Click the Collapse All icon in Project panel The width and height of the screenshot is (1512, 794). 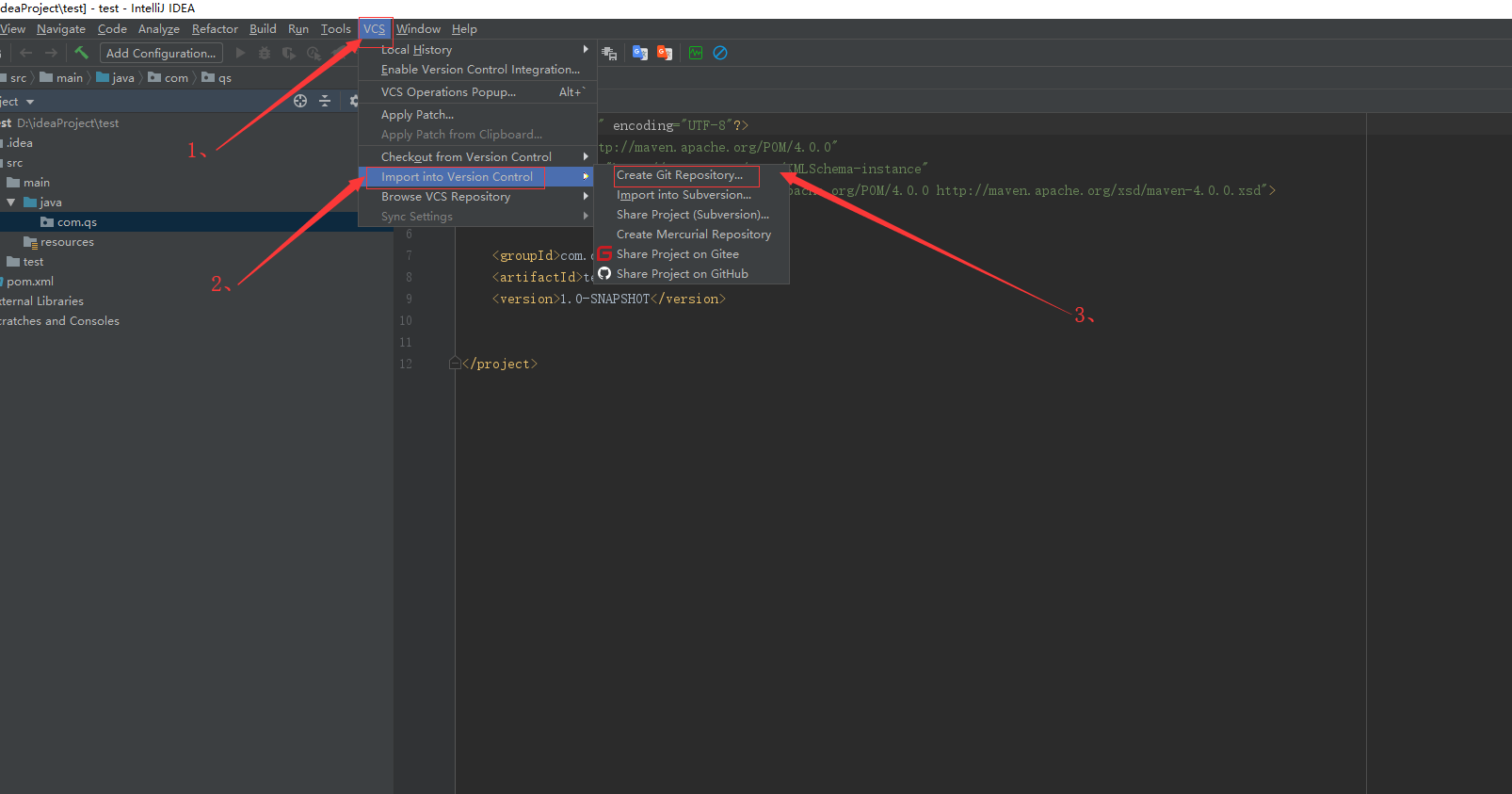325,101
